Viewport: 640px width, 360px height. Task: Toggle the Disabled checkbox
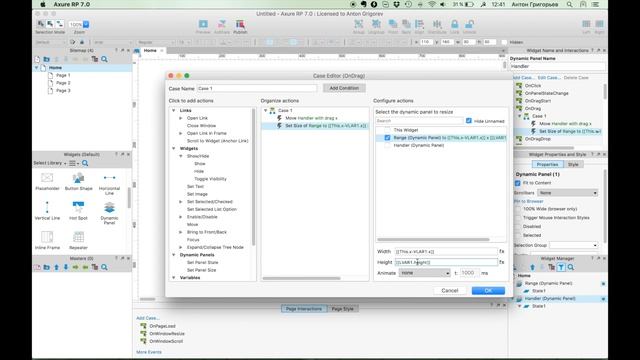[x=518, y=227]
